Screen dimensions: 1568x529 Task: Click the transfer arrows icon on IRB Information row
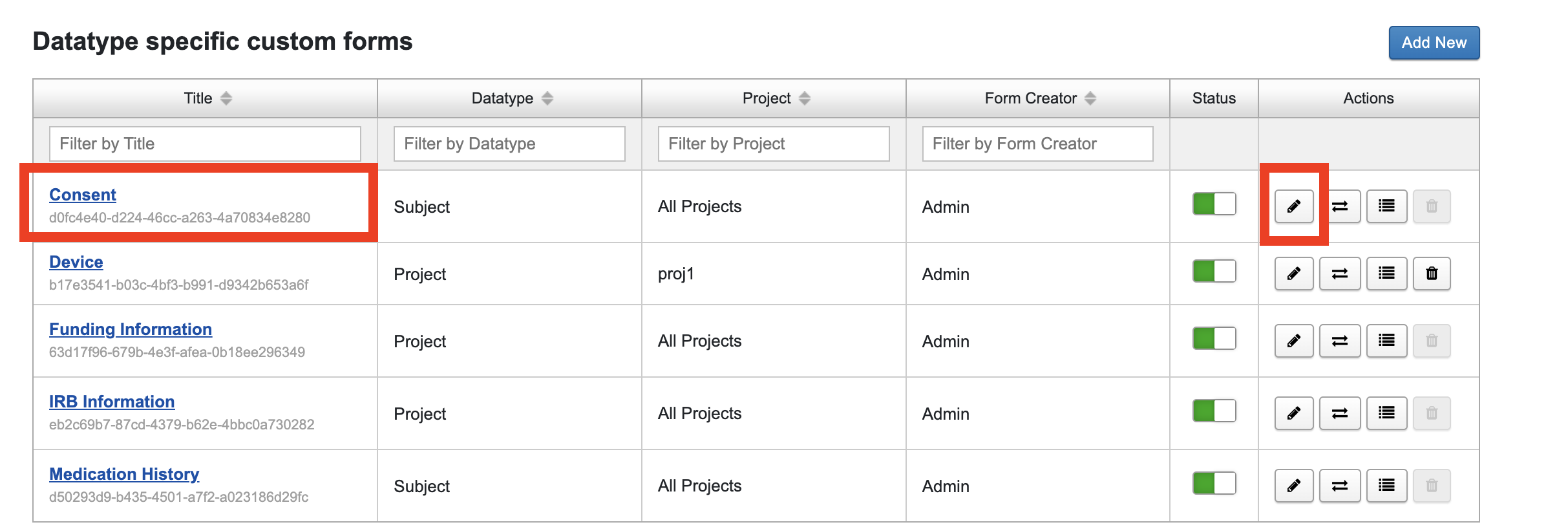[1339, 413]
